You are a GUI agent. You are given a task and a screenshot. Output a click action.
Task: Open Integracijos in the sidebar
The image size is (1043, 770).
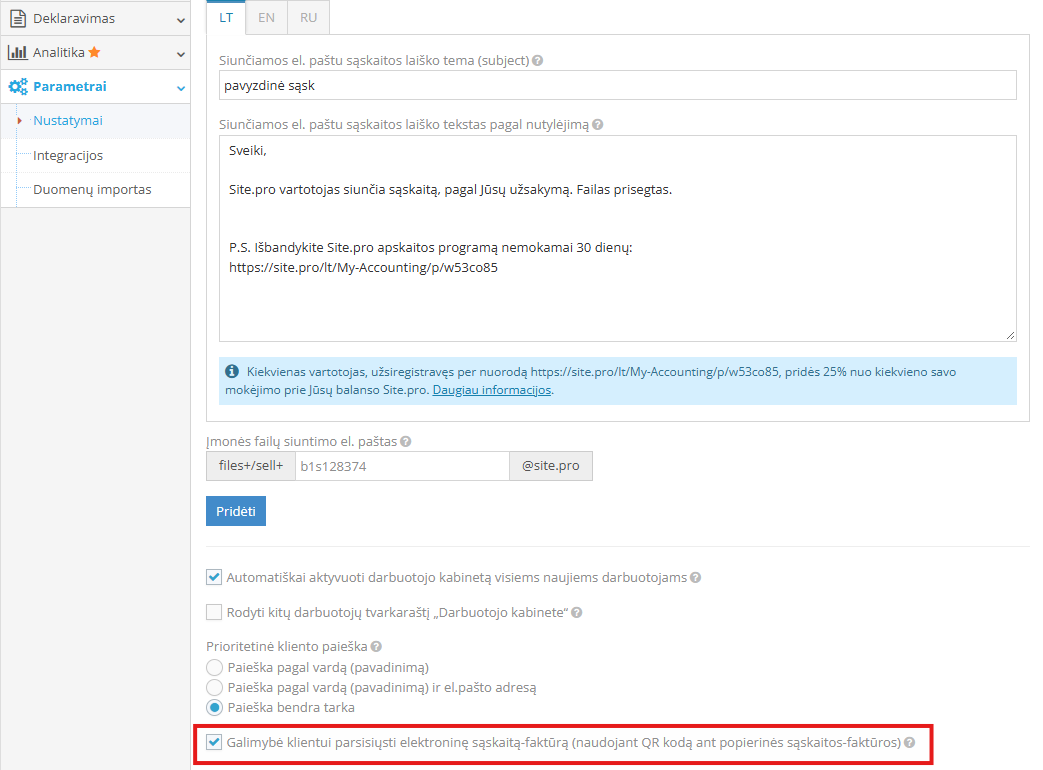pyautogui.click(x=68, y=156)
